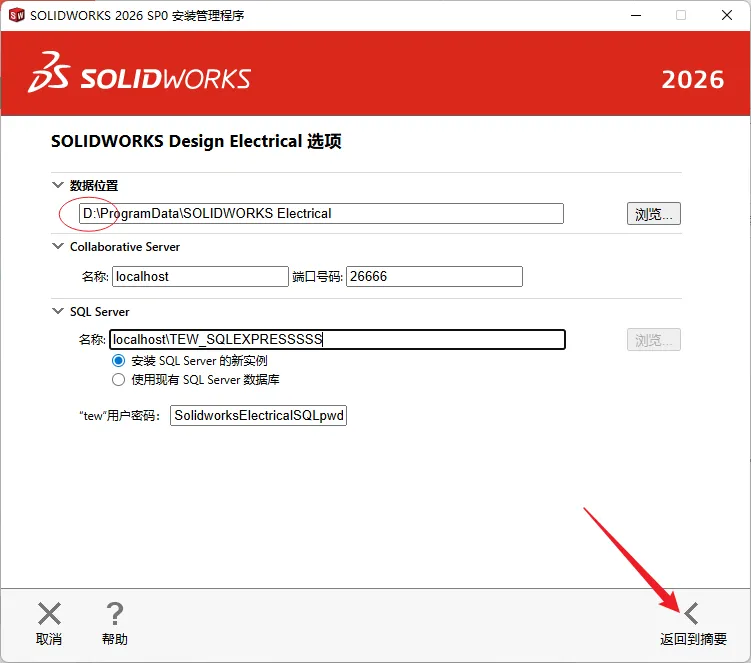
Task: Click the 端口号码 label
Action: (x=318, y=277)
